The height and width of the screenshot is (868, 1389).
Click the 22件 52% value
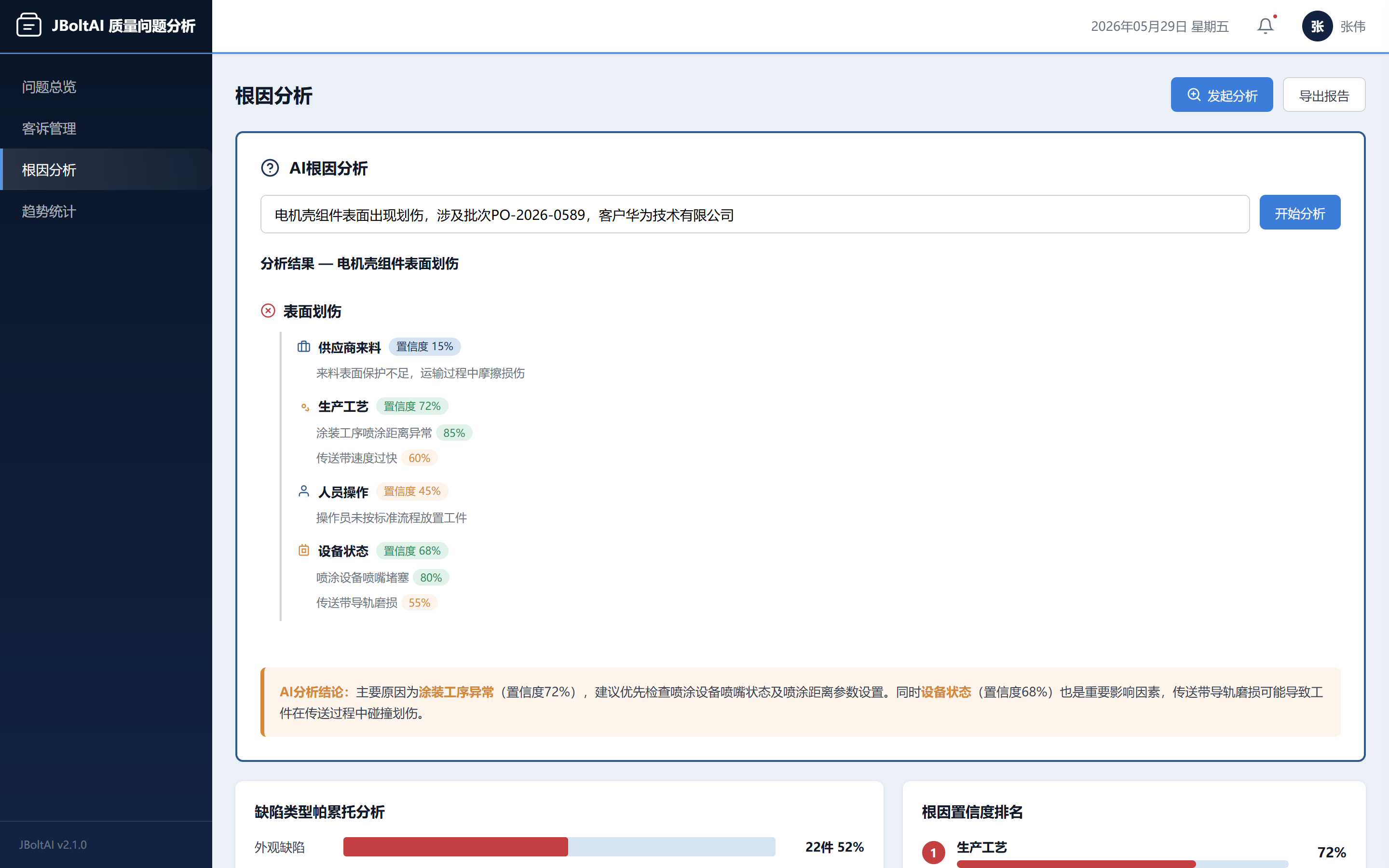pyautogui.click(x=834, y=847)
